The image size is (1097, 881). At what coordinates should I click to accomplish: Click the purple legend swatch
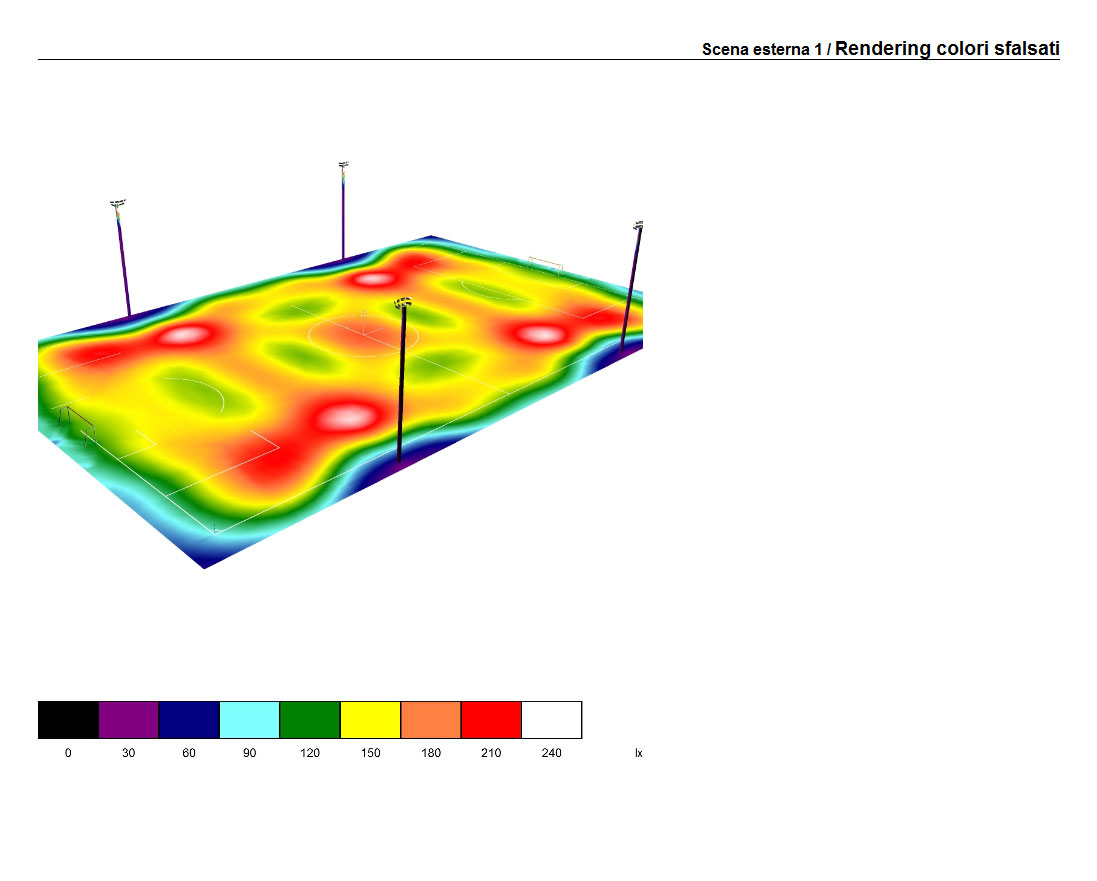[x=129, y=719]
